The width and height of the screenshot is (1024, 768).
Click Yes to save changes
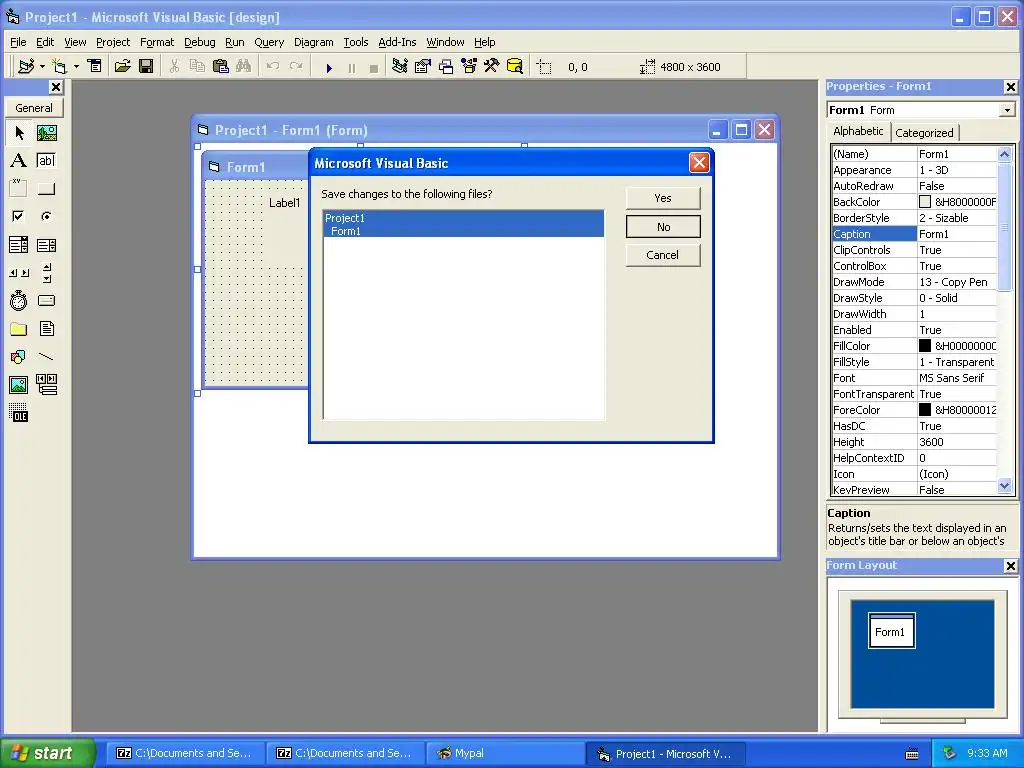click(x=663, y=198)
